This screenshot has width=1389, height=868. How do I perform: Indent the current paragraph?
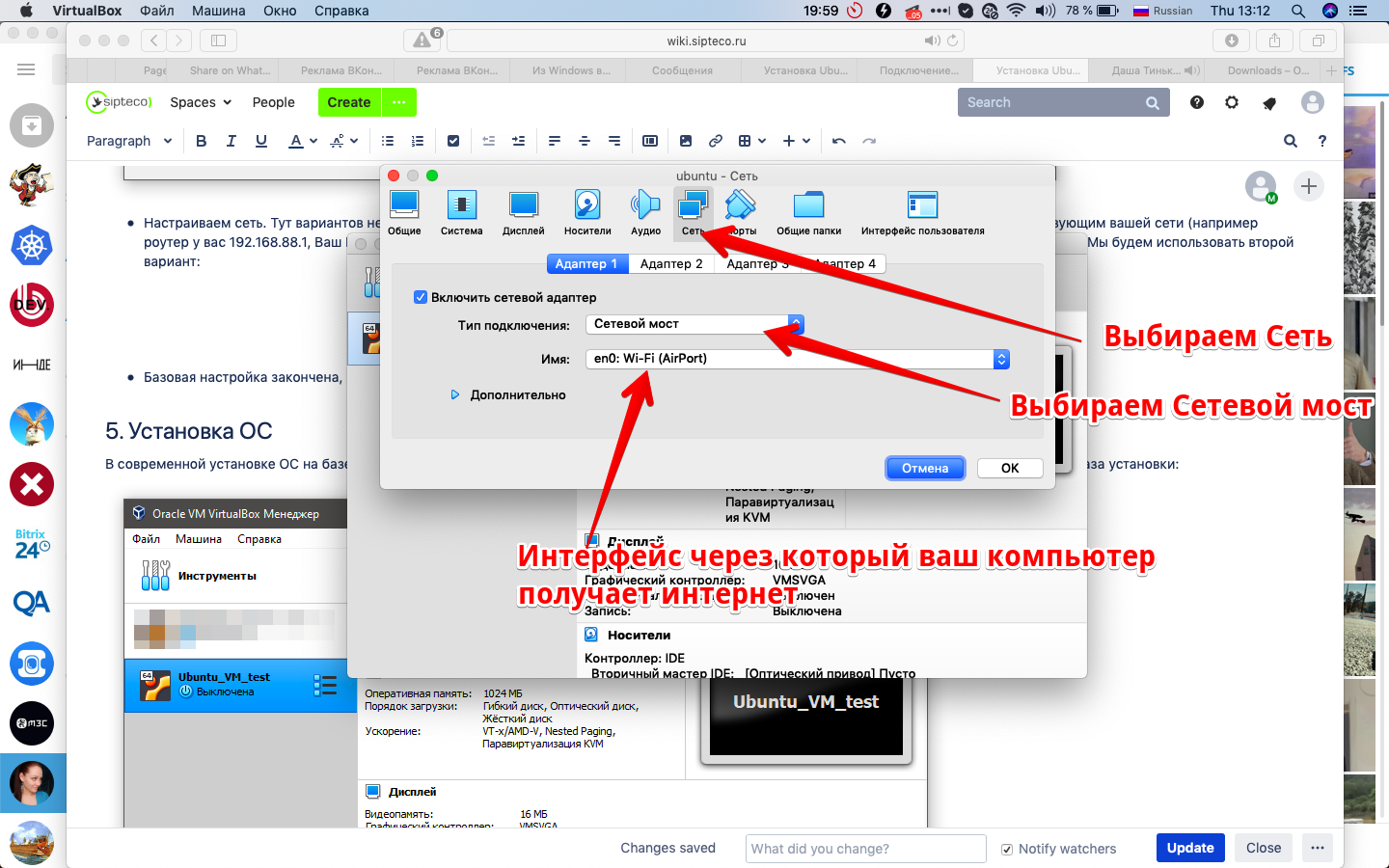pos(518,141)
